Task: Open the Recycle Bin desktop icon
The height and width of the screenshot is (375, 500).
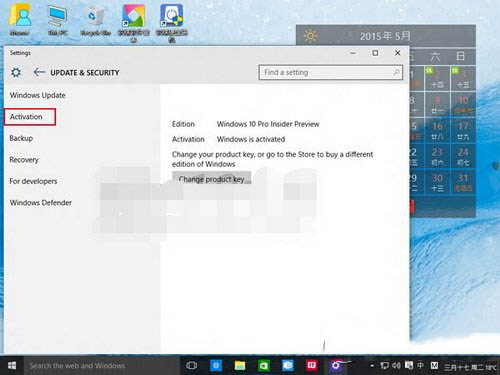Action: coord(96,20)
